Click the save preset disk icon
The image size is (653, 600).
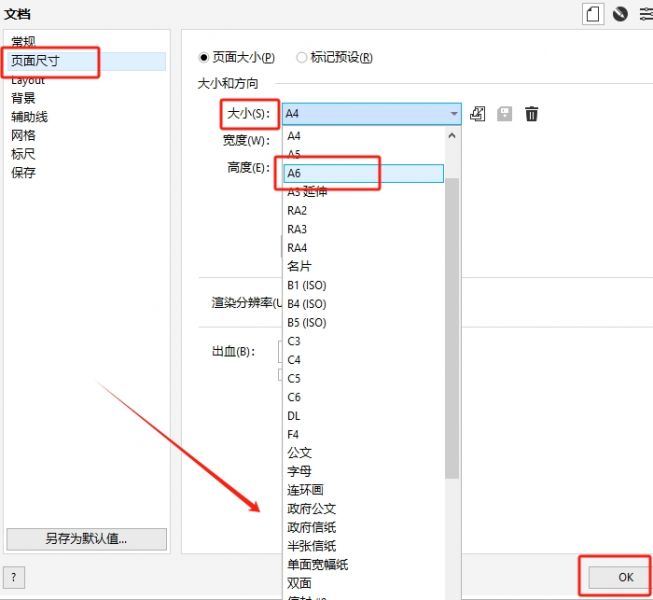pos(504,114)
